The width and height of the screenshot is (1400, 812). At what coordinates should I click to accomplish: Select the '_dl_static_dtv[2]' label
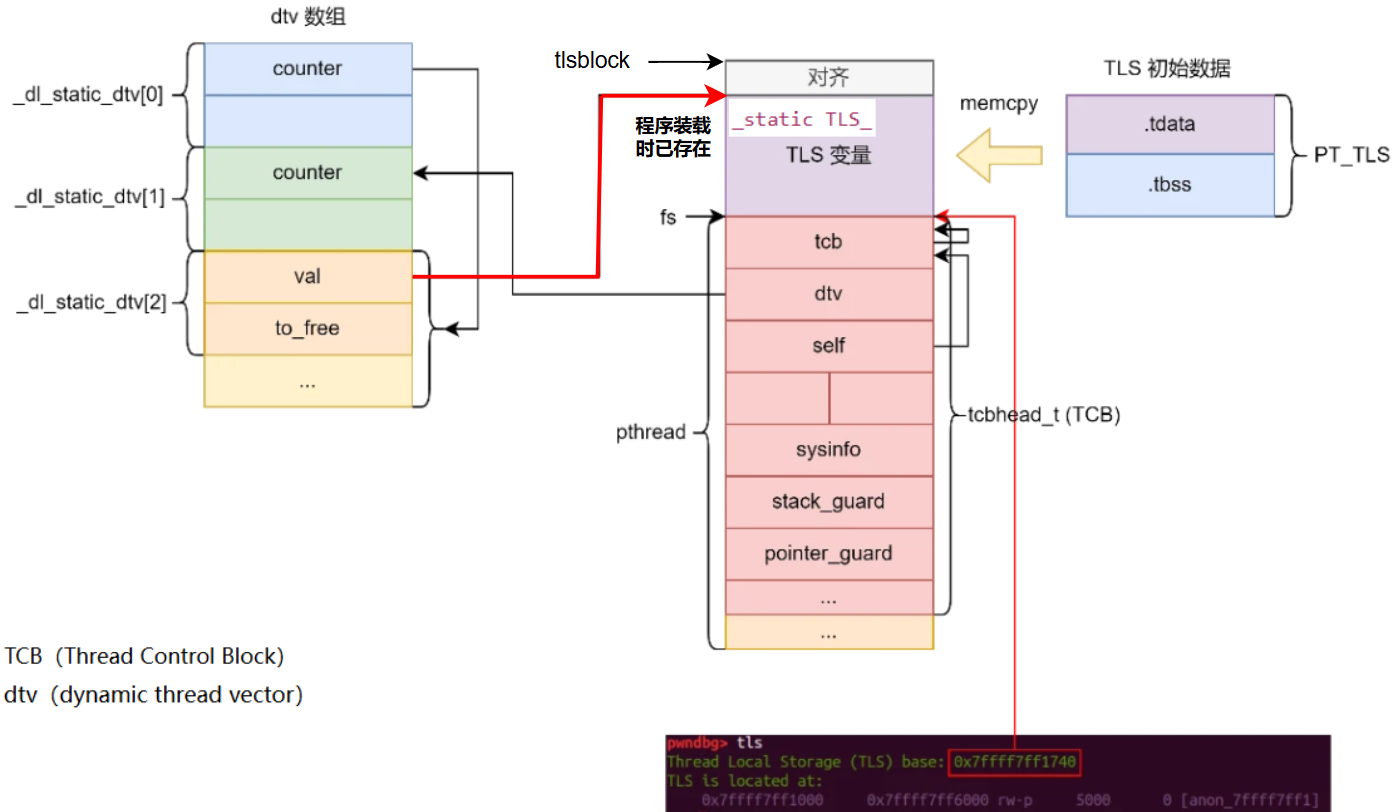click(x=92, y=302)
